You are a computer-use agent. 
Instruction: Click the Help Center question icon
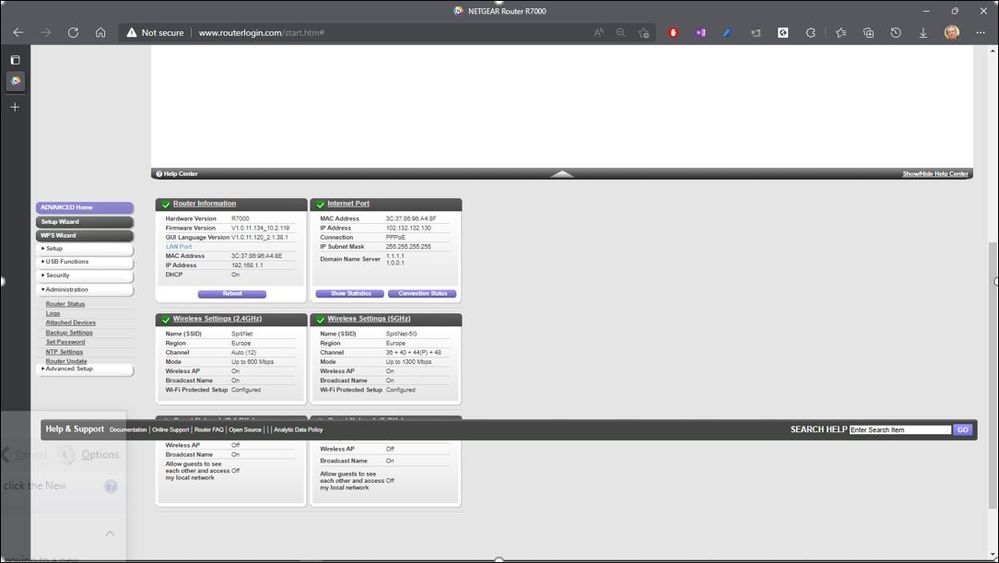pyautogui.click(x=159, y=174)
